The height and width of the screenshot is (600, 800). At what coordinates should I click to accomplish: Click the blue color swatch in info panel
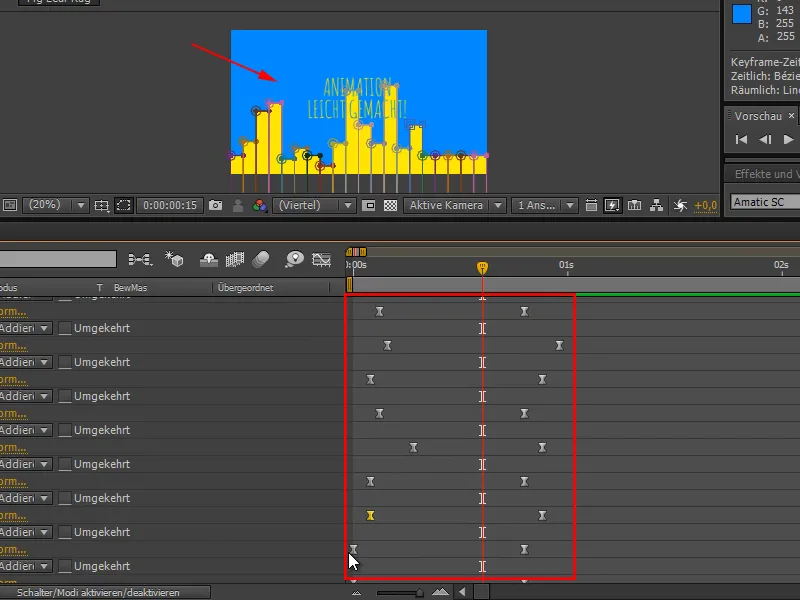pyautogui.click(x=742, y=14)
